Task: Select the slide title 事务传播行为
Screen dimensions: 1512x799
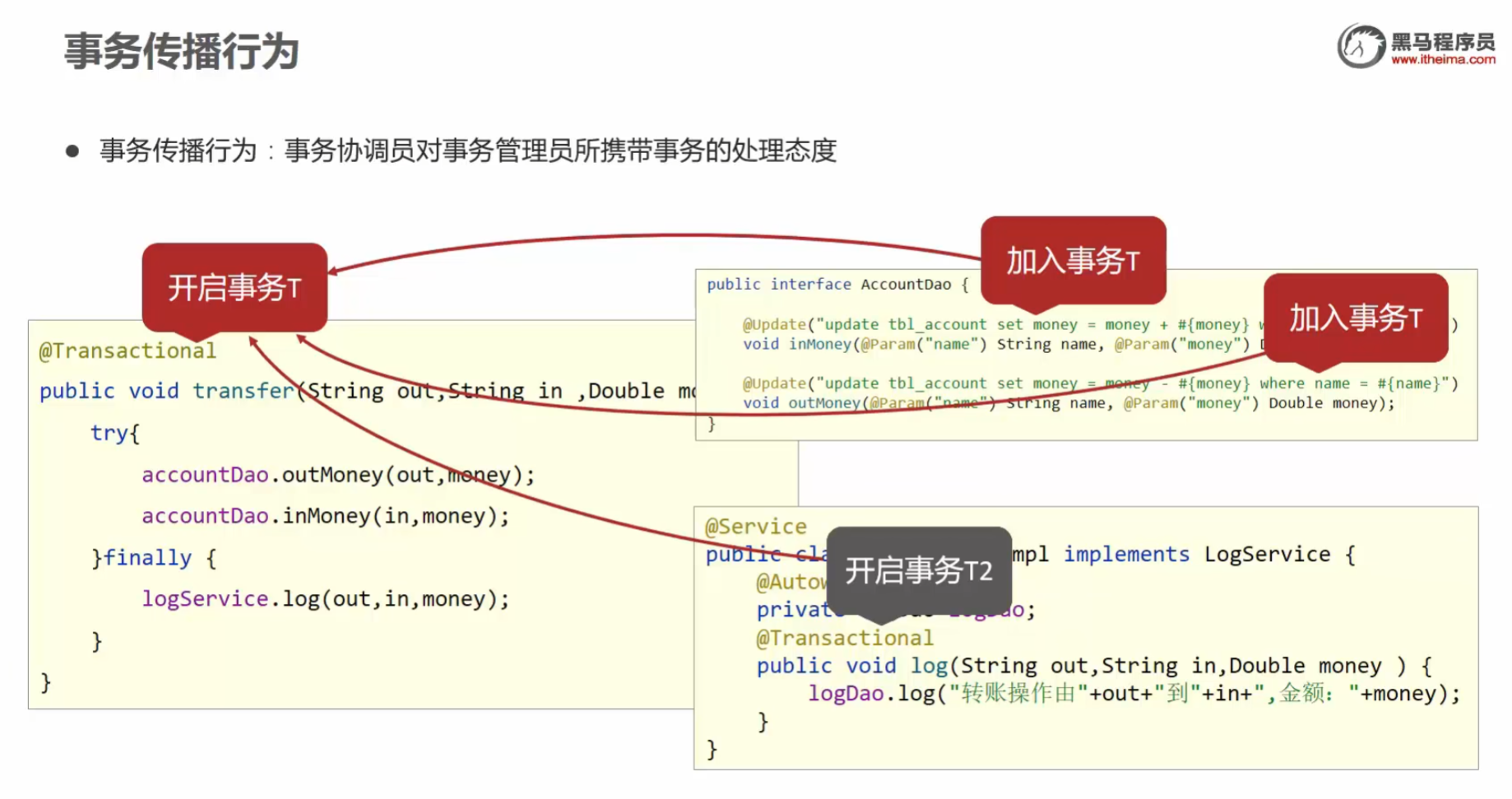Action: pos(182,51)
